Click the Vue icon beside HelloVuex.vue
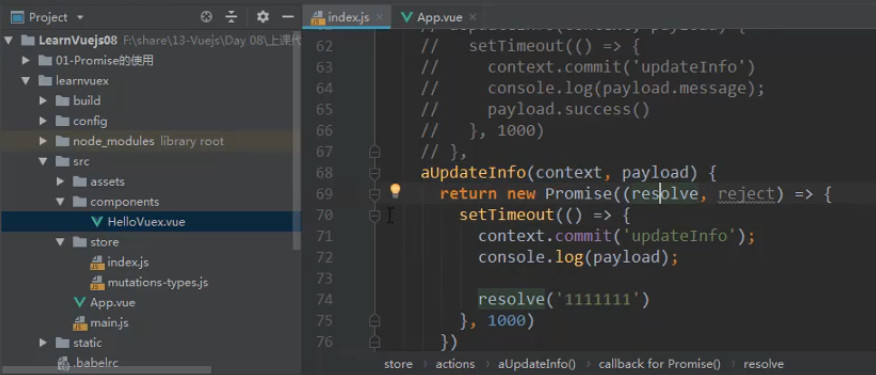This screenshot has width=876, height=375. coord(98,222)
